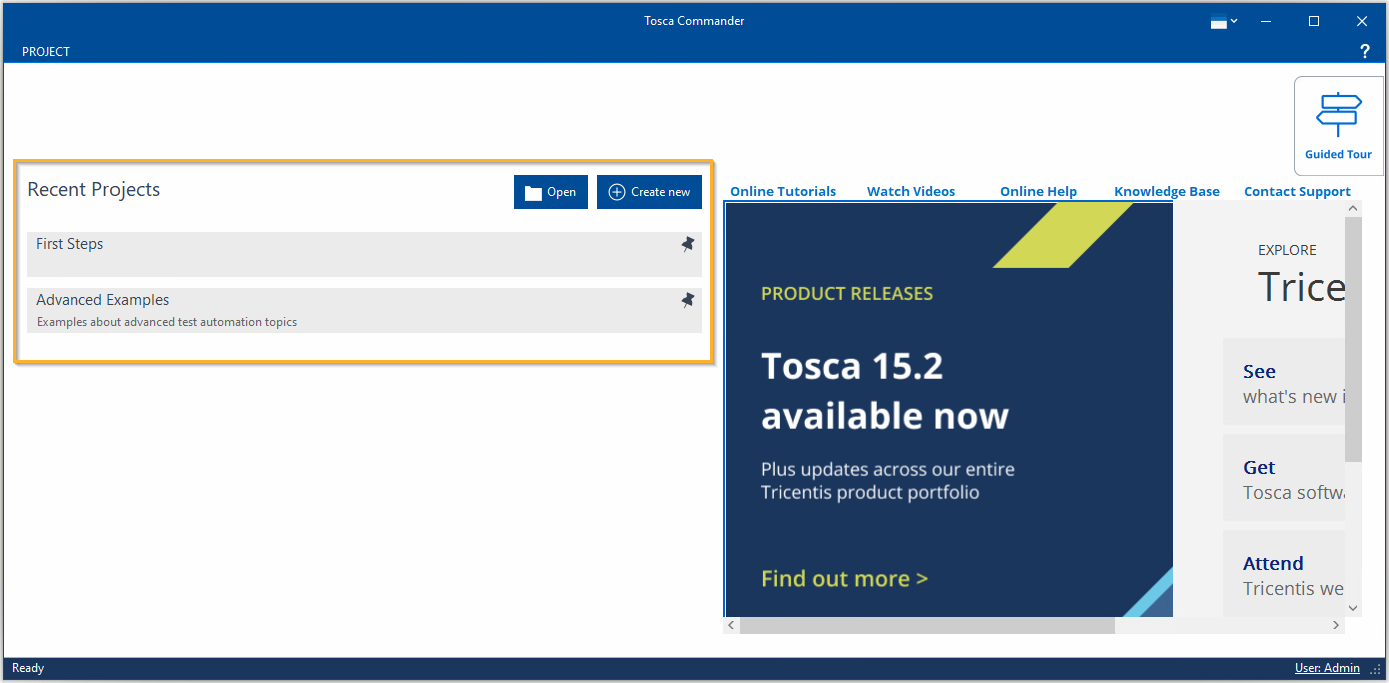Select the Get Tosca software card
This screenshot has height=683, width=1389.
pos(1284,478)
